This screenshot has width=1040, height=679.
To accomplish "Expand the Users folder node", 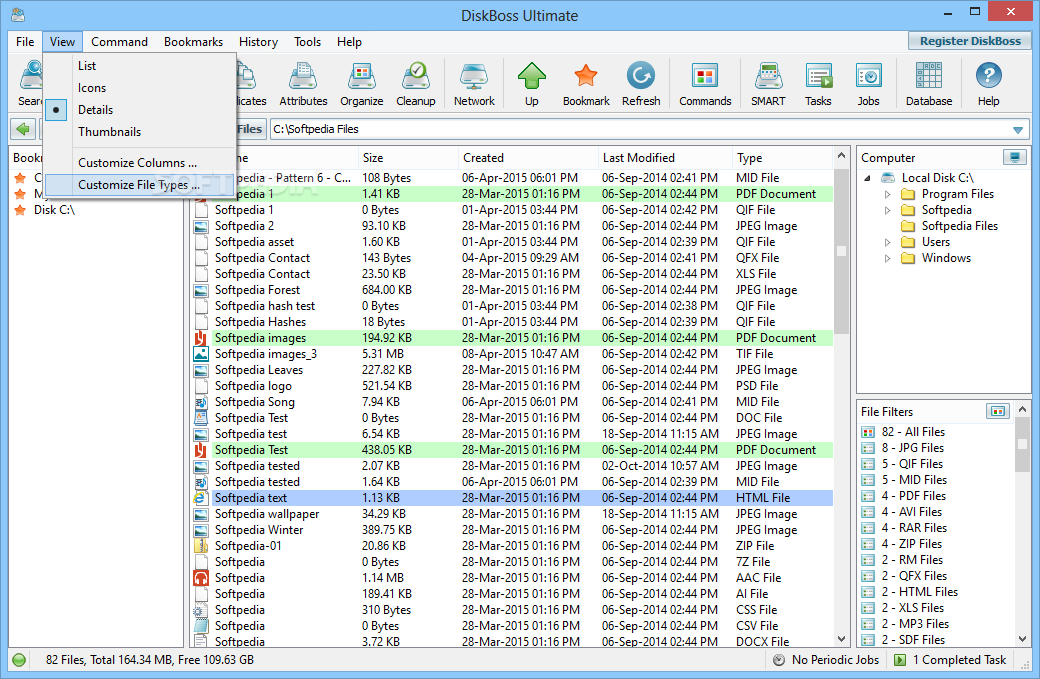I will click(x=887, y=242).
